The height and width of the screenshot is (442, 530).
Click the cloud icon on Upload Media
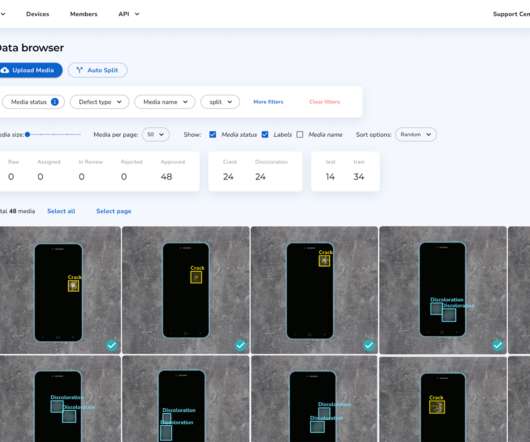coord(5,70)
